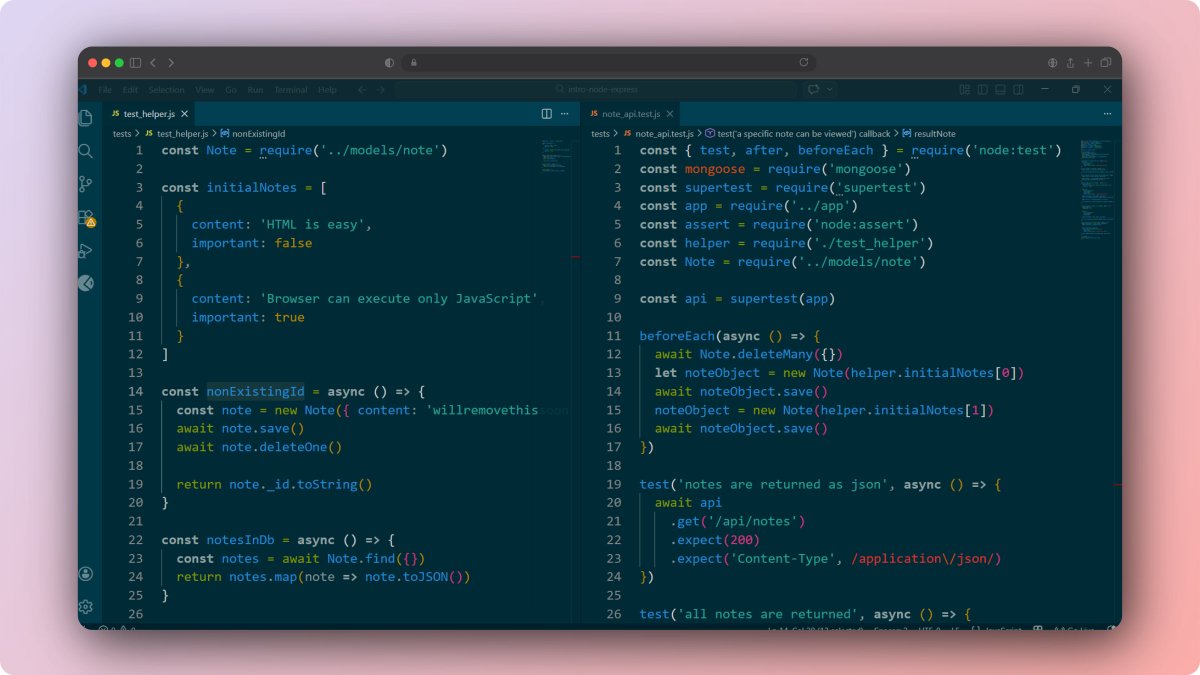Click 'tests' breadcrumb in left editor
Screen dimensions: 1200x675
pos(122,133)
